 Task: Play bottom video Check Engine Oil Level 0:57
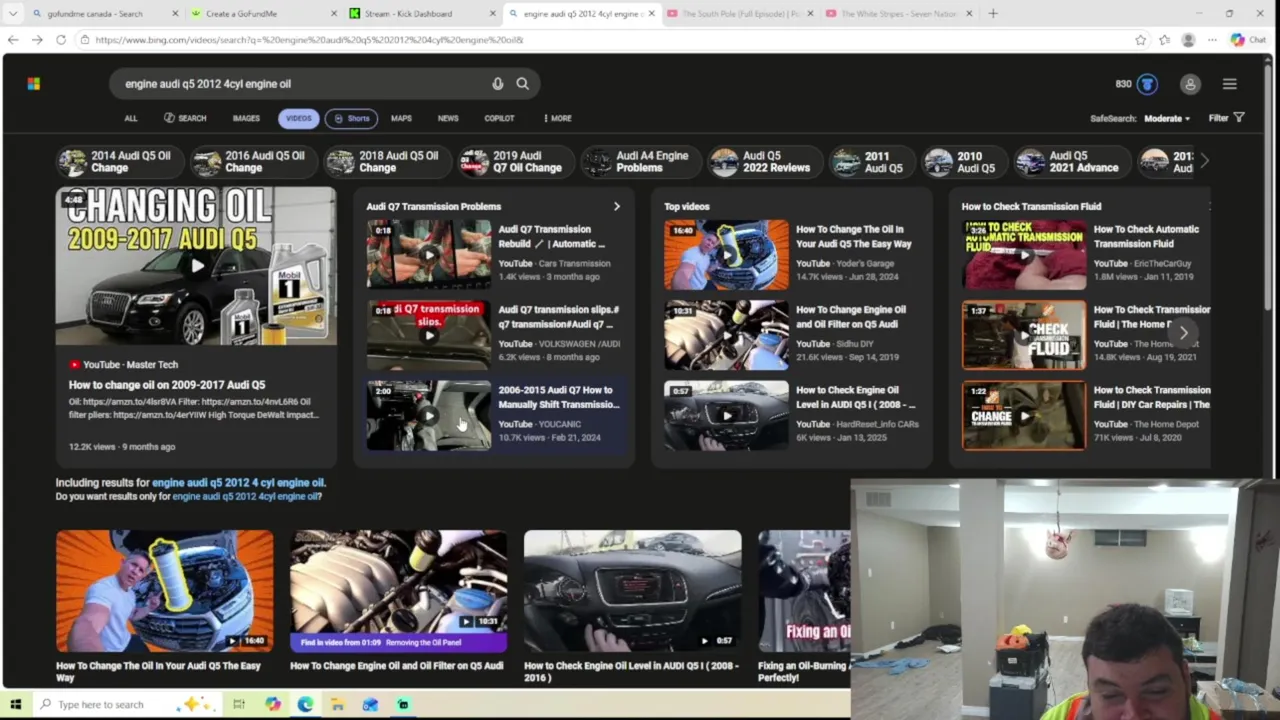(x=632, y=591)
